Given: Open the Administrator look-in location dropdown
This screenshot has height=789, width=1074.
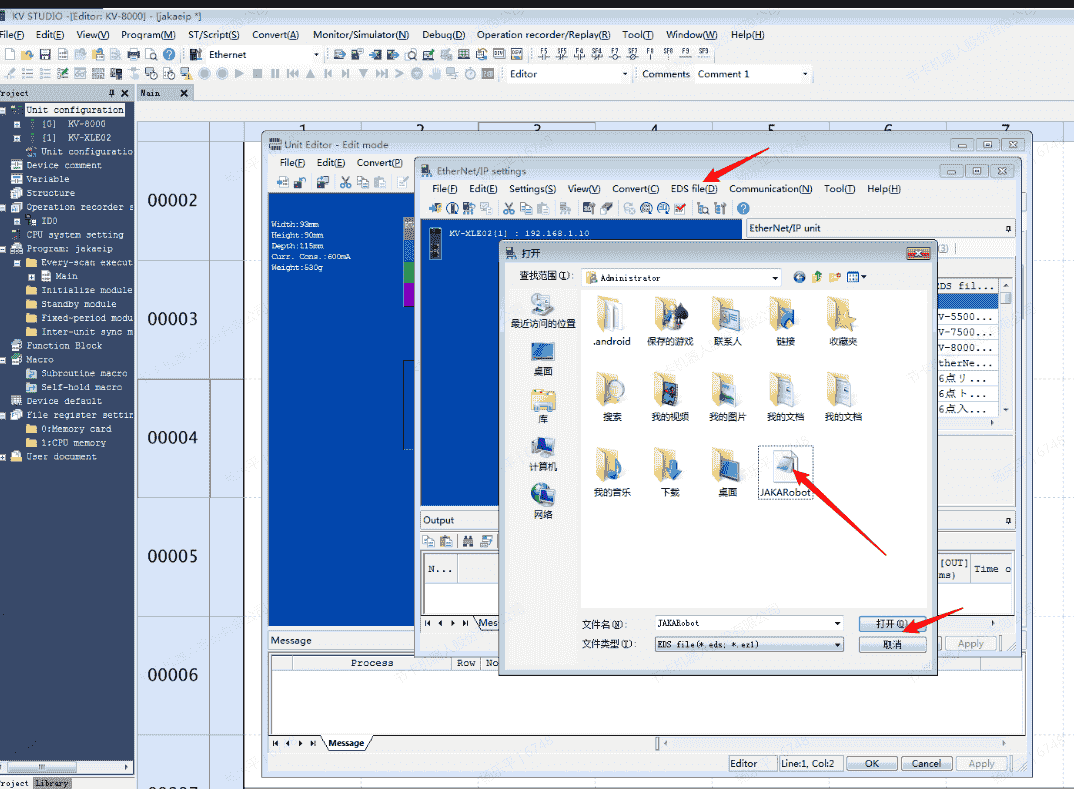Looking at the screenshot, I should (x=775, y=277).
